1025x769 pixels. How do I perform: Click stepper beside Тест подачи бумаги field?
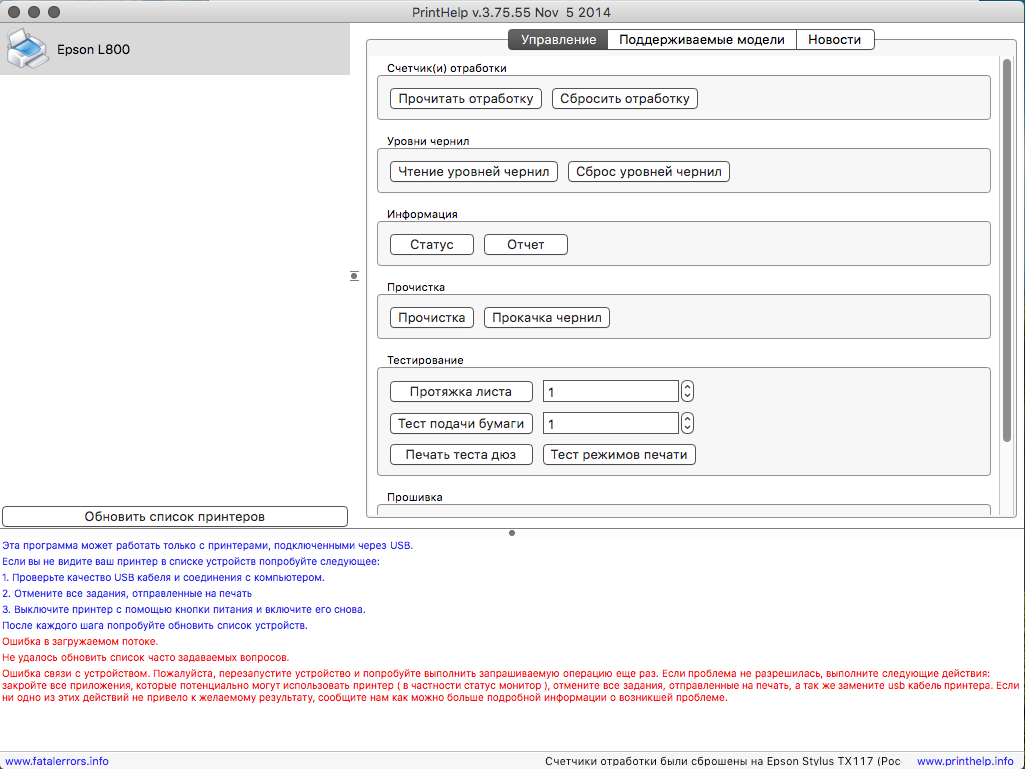click(687, 424)
